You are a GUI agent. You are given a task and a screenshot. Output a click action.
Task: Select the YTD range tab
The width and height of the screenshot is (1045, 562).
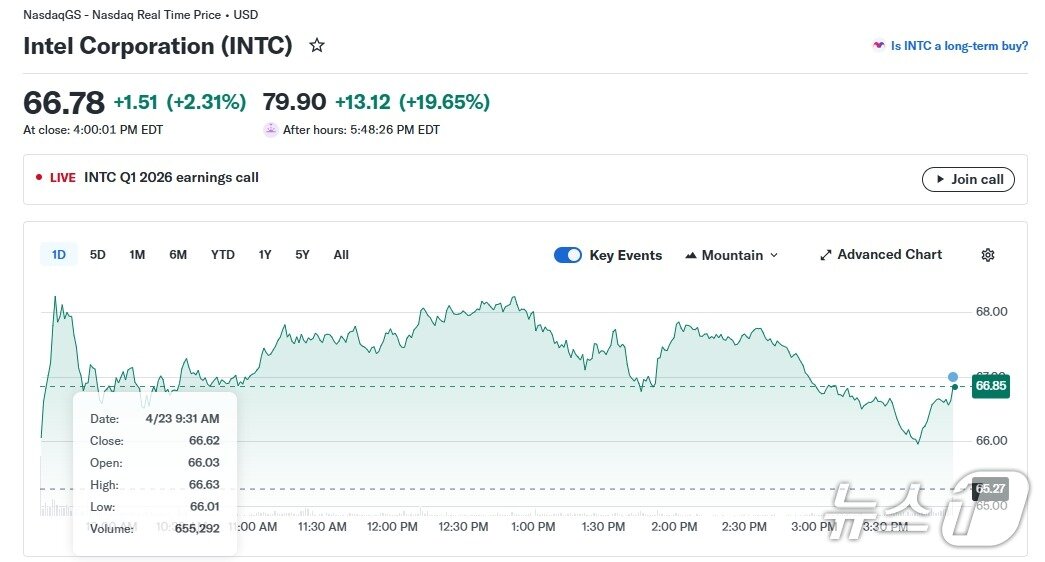point(222,255)
